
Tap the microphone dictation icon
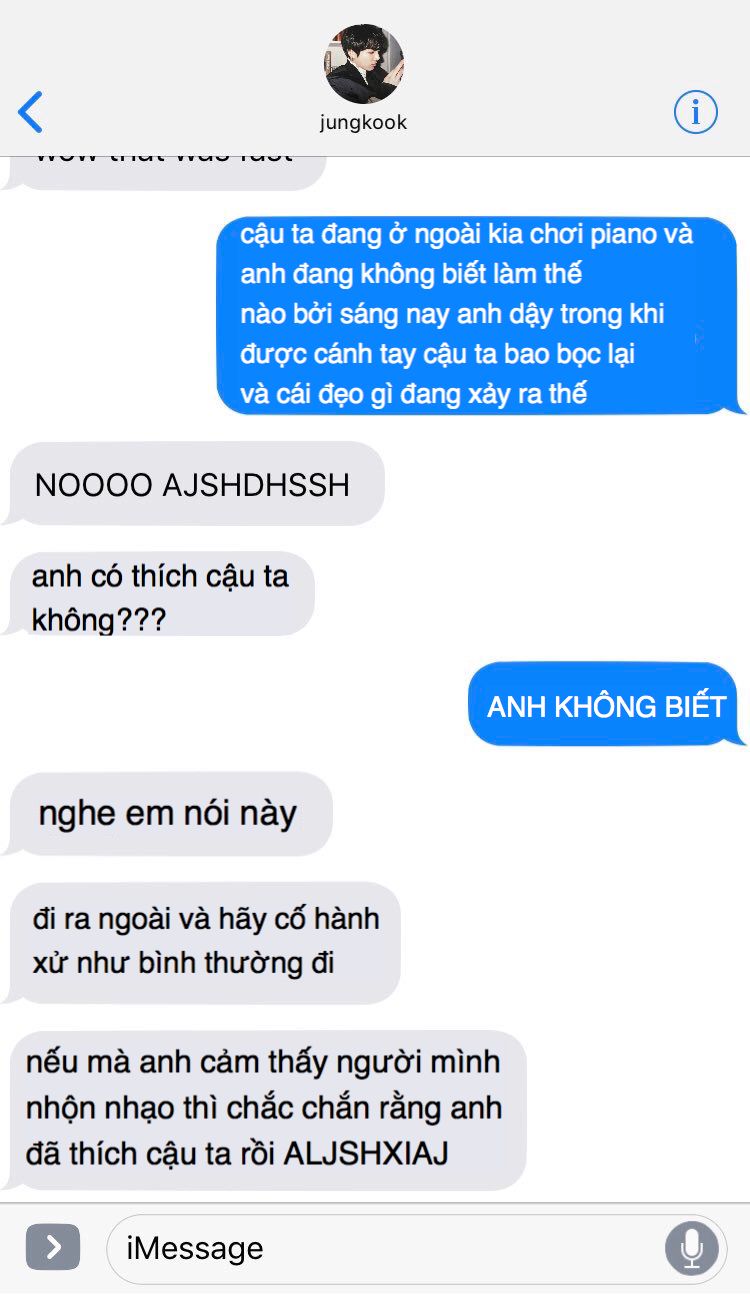click(691, 1247)
